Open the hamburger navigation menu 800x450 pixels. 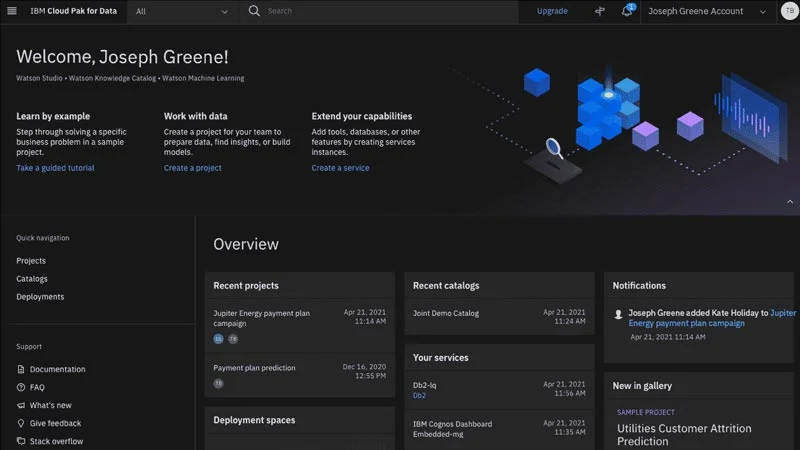click(12, 11)
